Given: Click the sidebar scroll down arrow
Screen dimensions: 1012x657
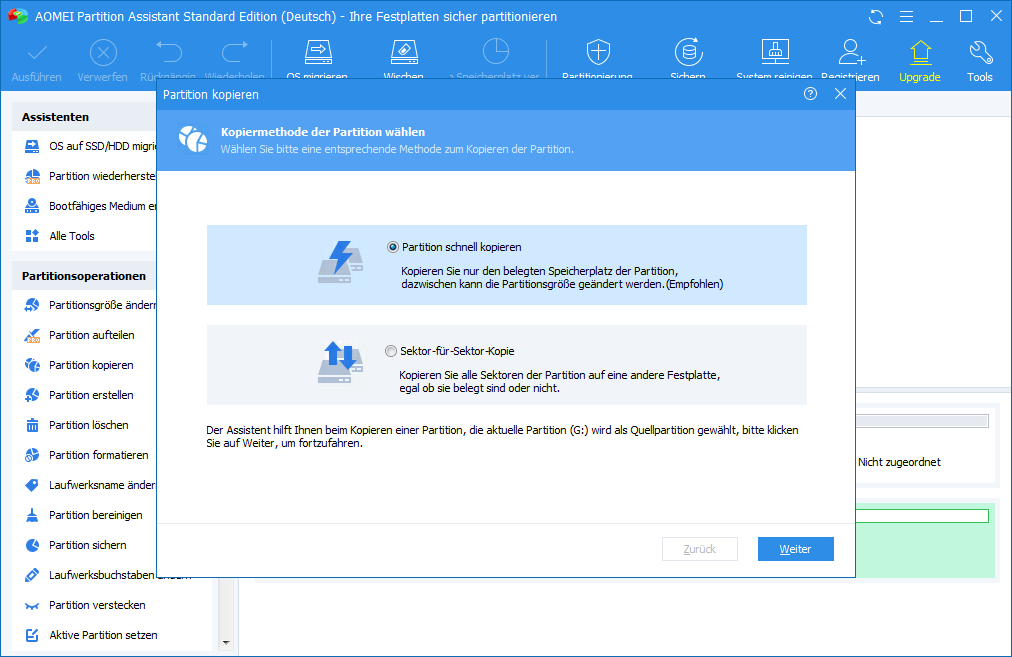Looking at the screenshot, I should tap(226, 643).
